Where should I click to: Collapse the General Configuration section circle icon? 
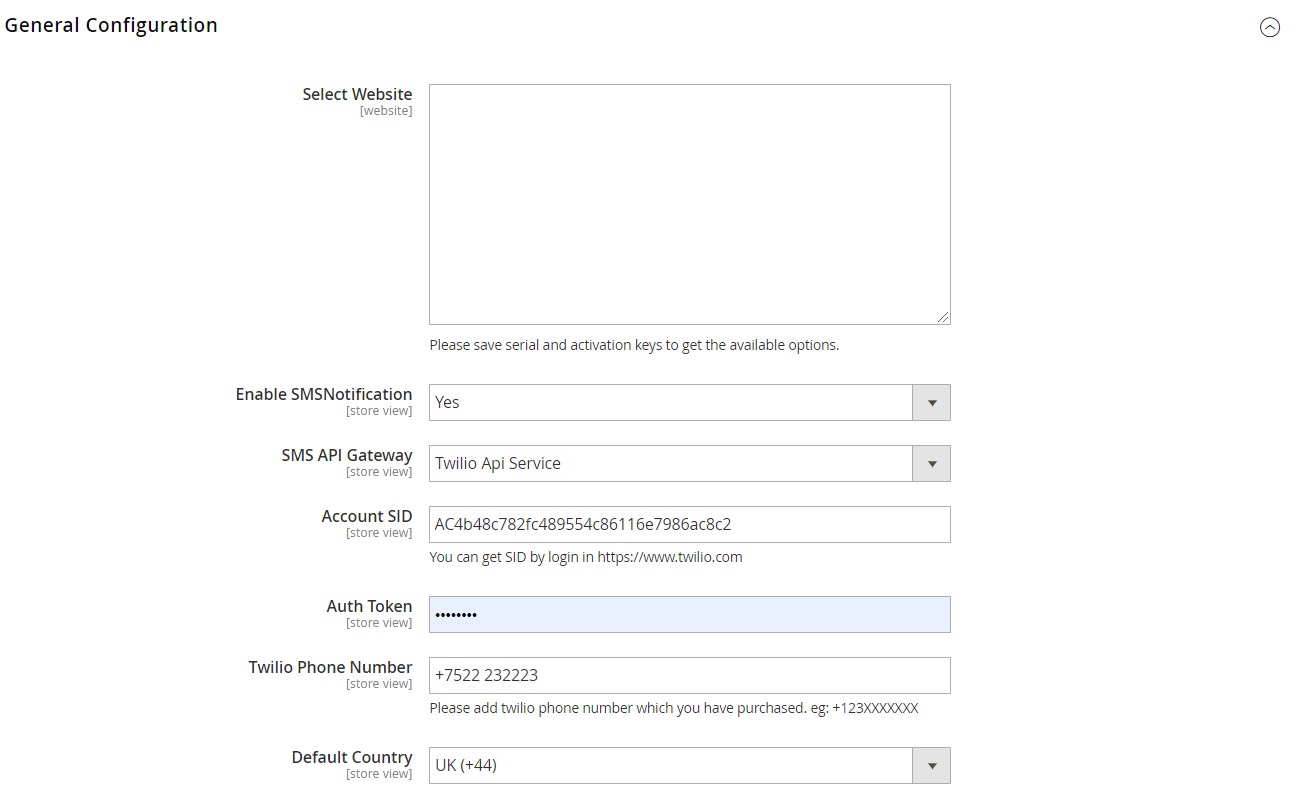tap(1269, 28)
